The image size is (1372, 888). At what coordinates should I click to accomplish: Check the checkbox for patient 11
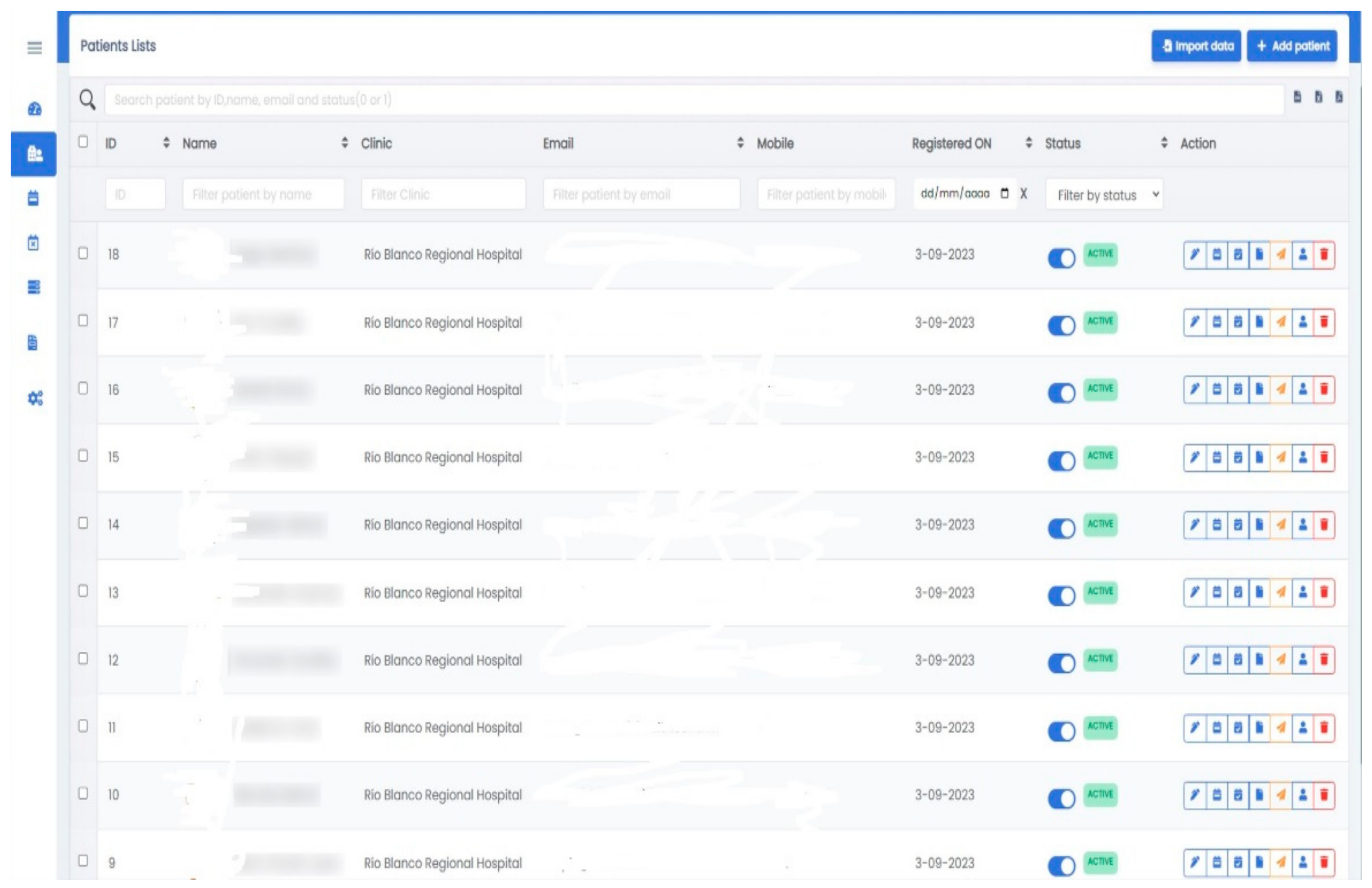83,725
